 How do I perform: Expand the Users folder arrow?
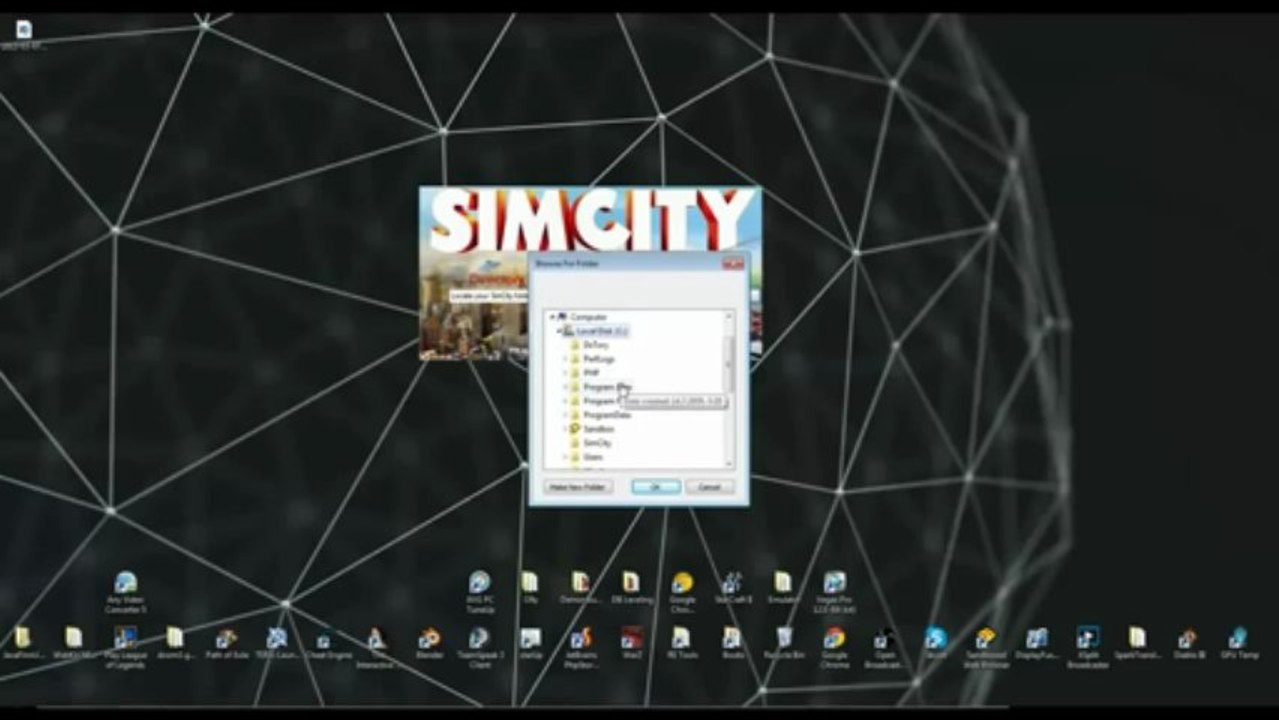(x=565, y=457)
